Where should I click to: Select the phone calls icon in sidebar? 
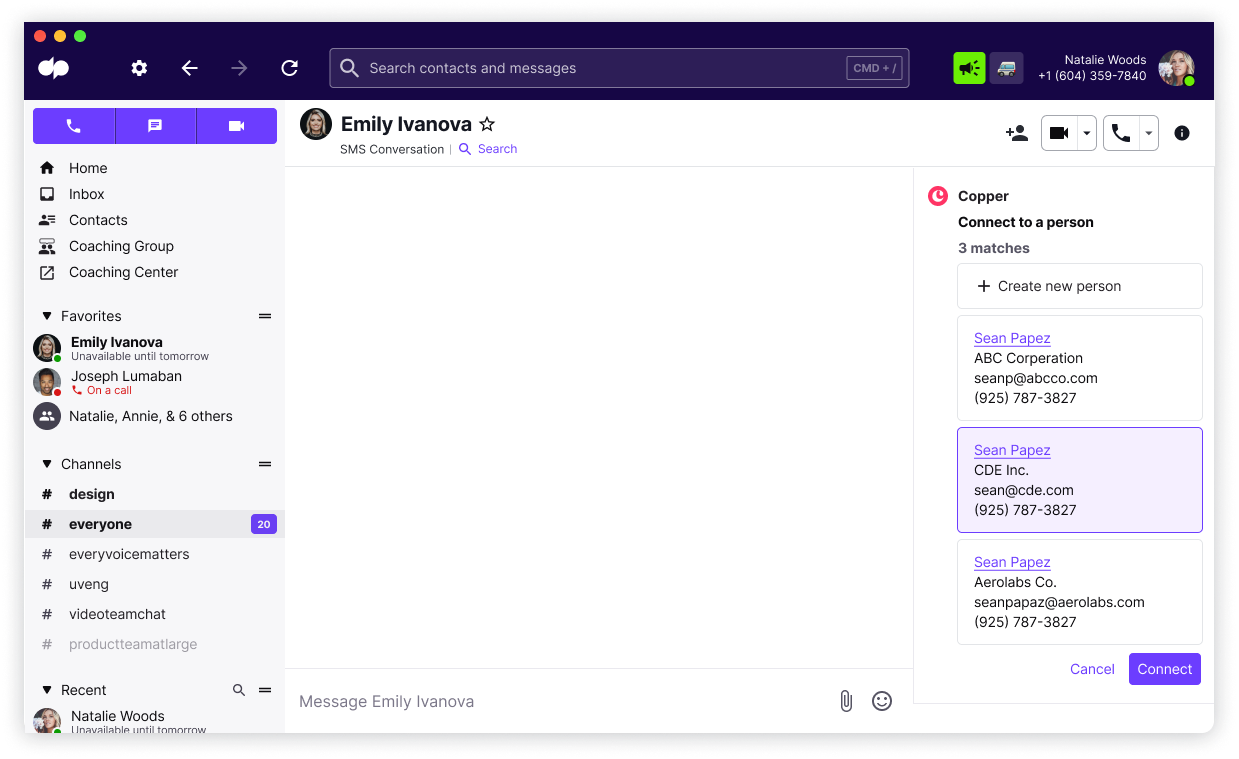coord(73,125)
